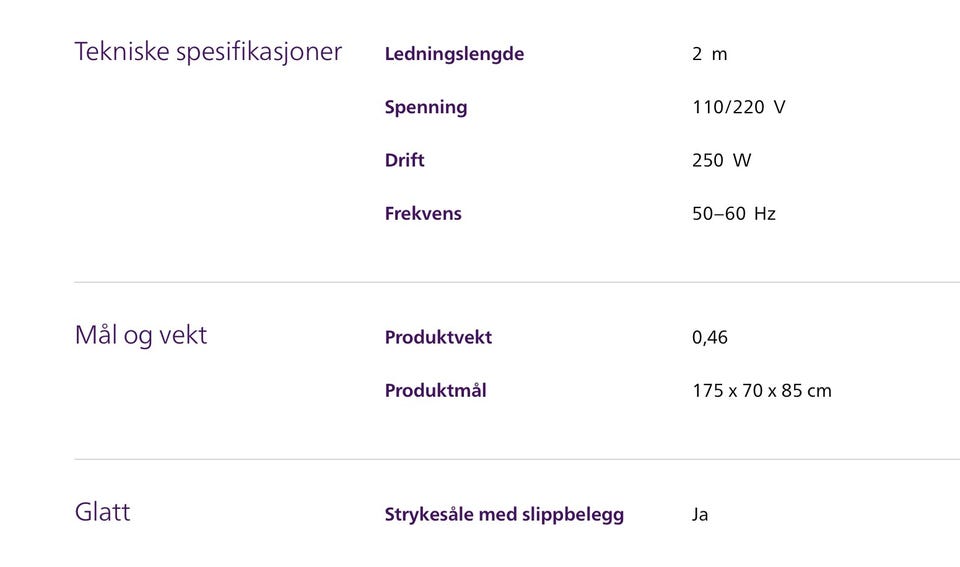Select the Drift label
This screenshot has height=567, width=960.
[x=404, y=160]
